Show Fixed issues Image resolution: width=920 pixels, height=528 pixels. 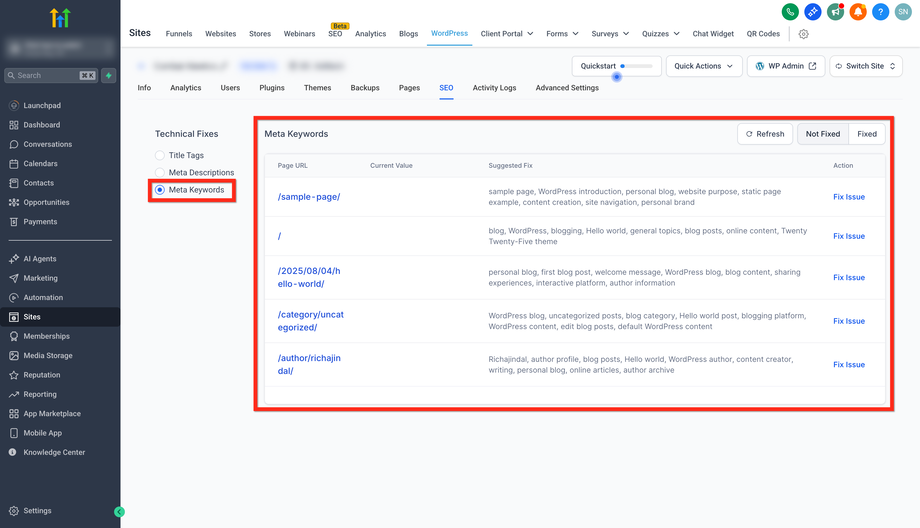tap(867, 134)
